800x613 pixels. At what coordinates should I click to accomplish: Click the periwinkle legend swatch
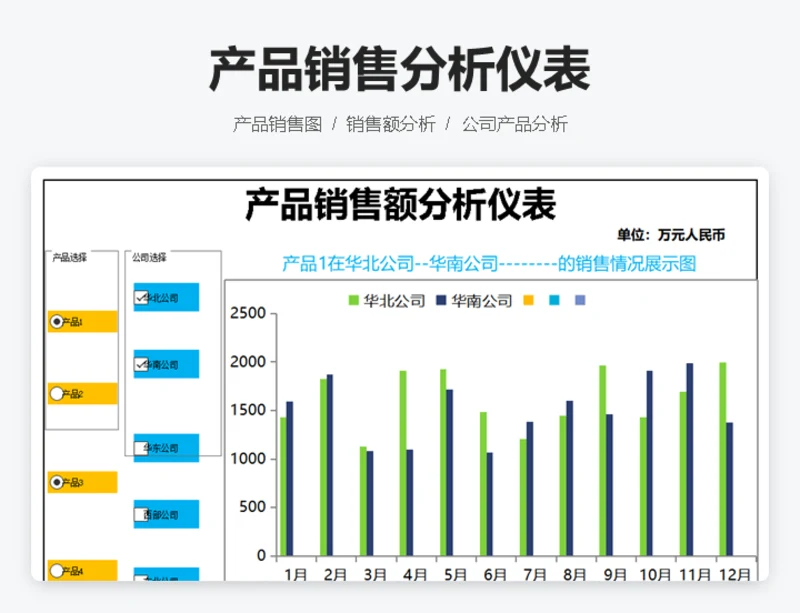(580, 300)
